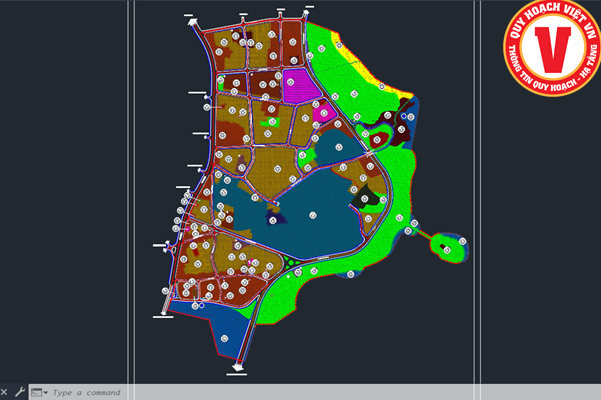
Task: Click the small island east of the map
Action: [x=447, y=245]
